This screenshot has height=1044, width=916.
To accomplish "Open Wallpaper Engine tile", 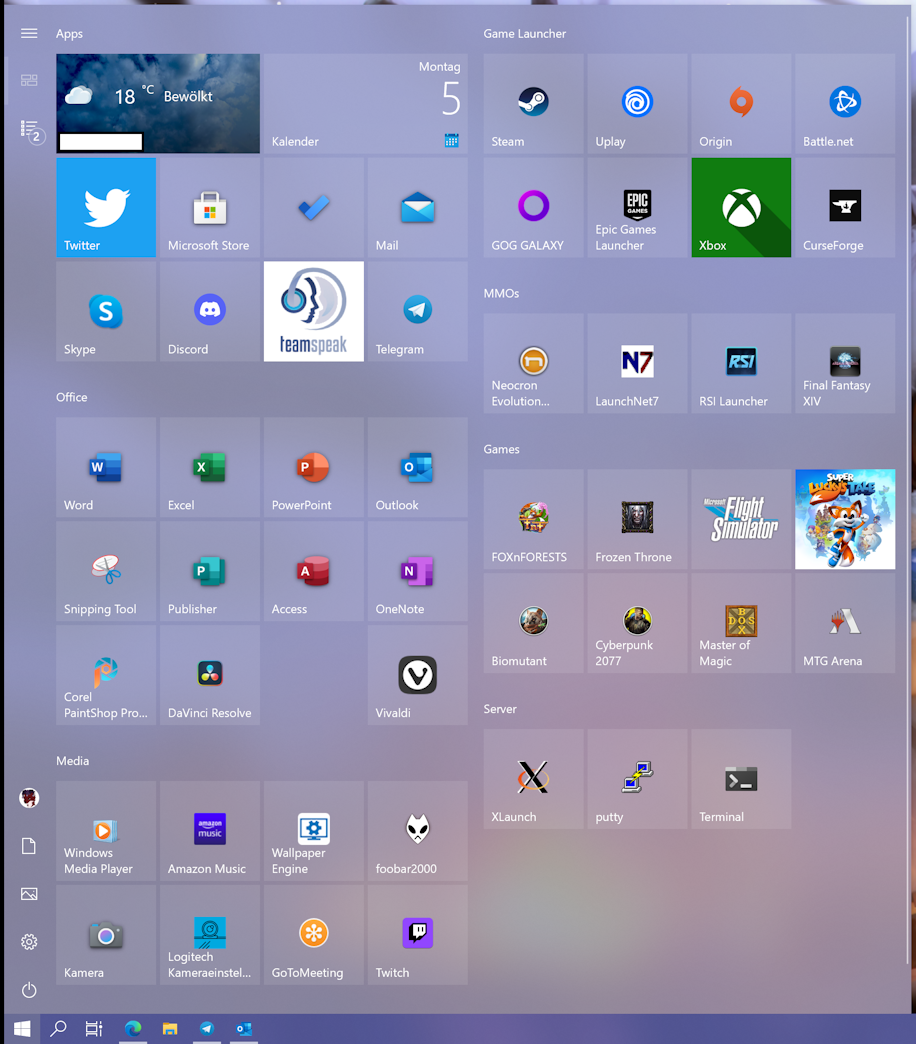I will click(314, 830).
